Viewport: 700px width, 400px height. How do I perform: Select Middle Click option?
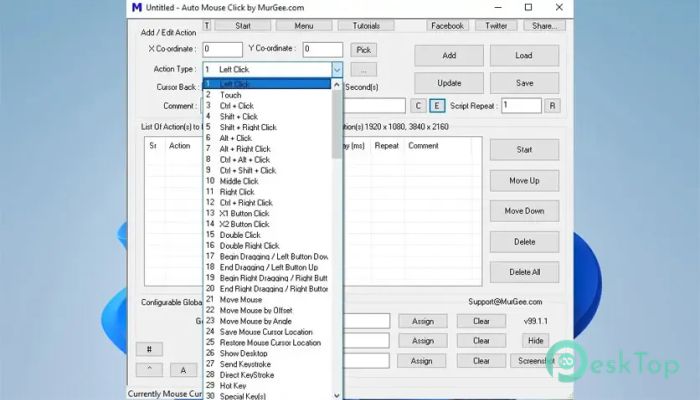click(267, 181)
